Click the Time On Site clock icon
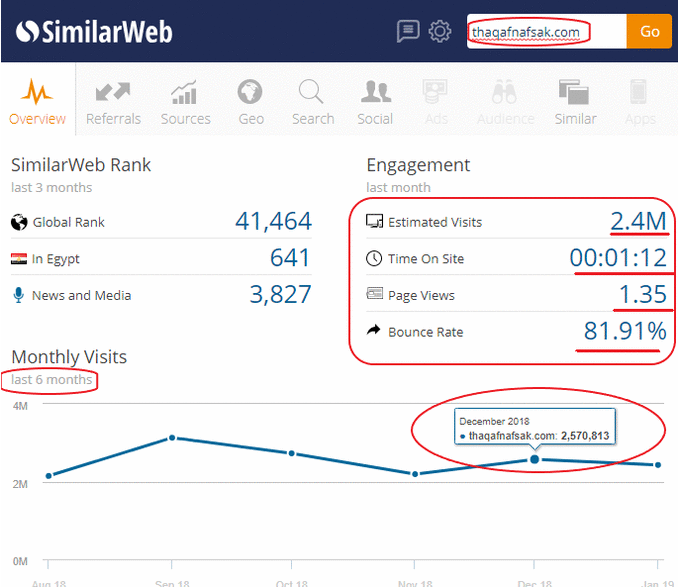This screenshot has height=587, width=678. 374,258
